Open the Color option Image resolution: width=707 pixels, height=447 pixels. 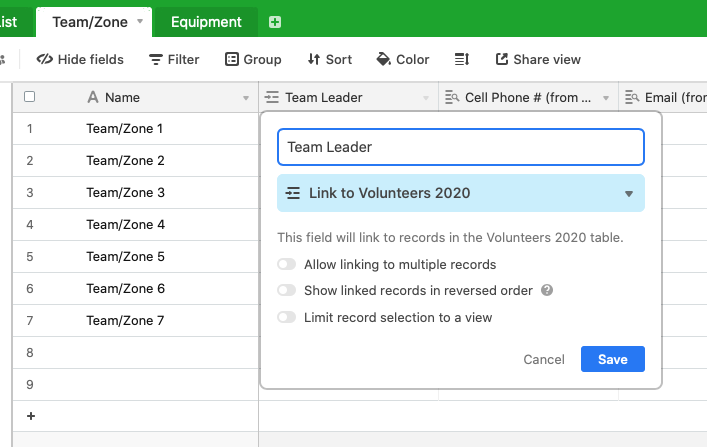[x=403, y=59]
